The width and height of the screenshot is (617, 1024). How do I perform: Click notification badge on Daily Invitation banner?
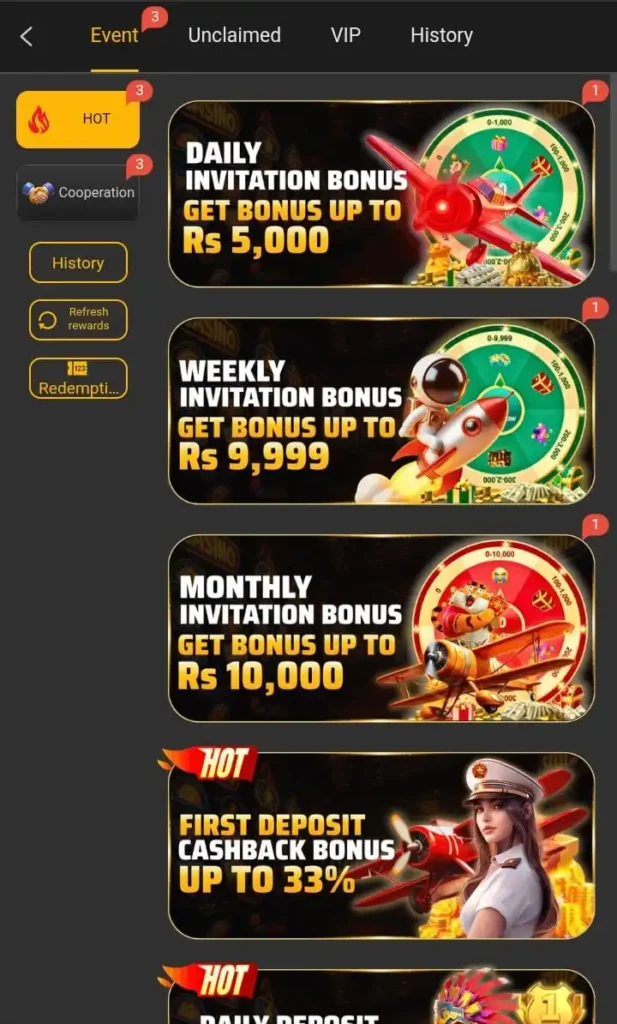(x=594, y=91)
